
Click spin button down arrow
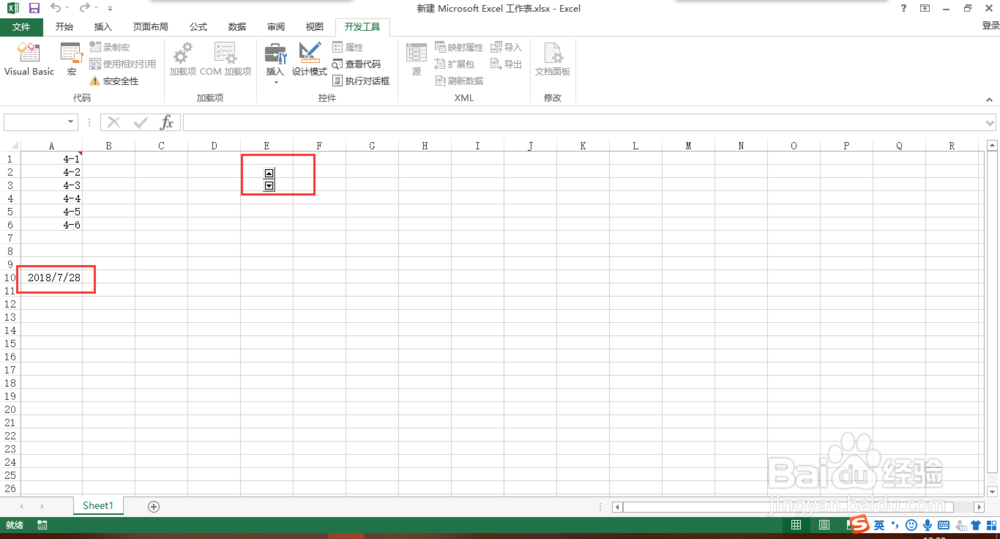269,186
